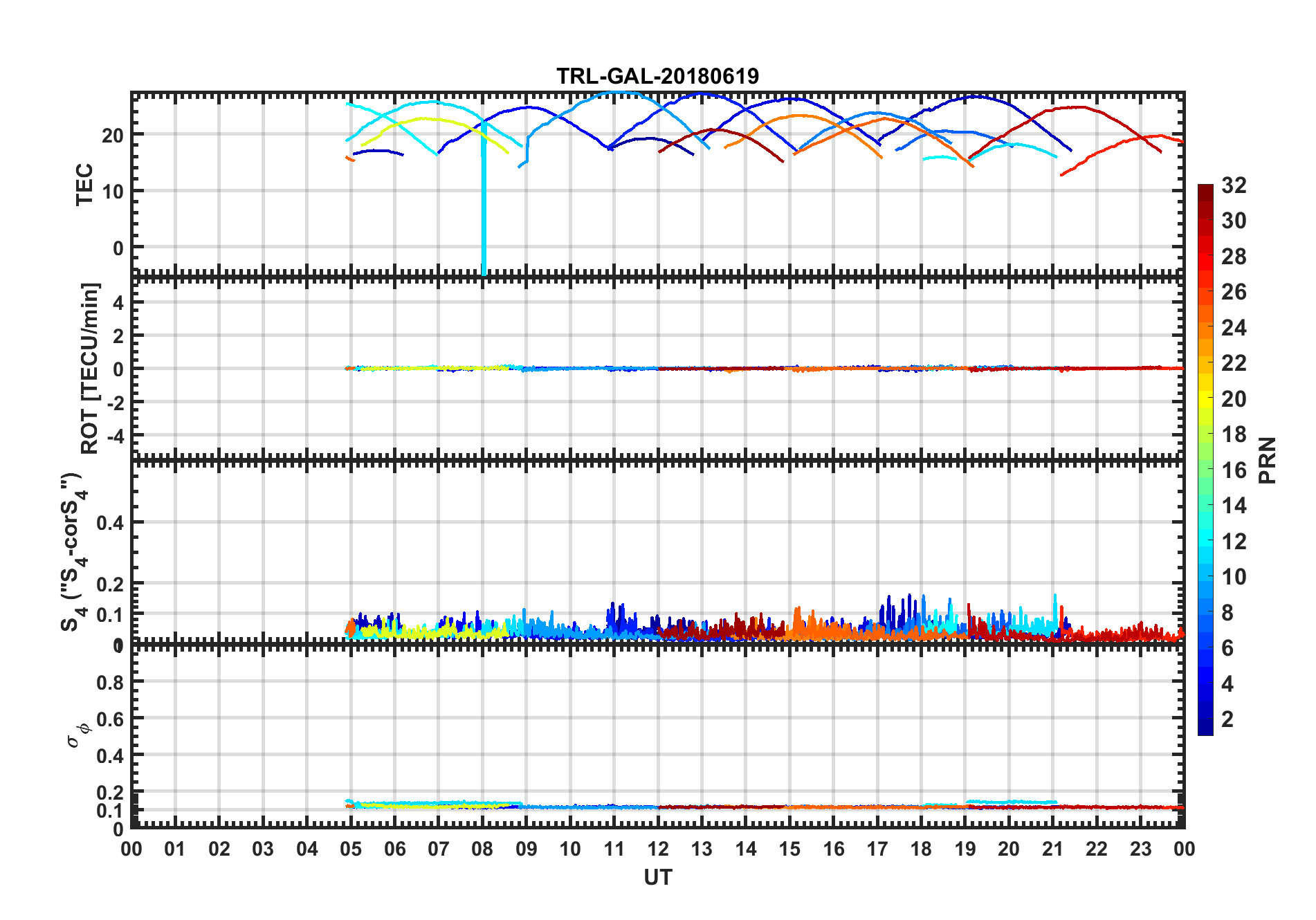1316x920 pixels.
Task: Click the PRN colorbar tick value 6
Action: (1228, 648)
